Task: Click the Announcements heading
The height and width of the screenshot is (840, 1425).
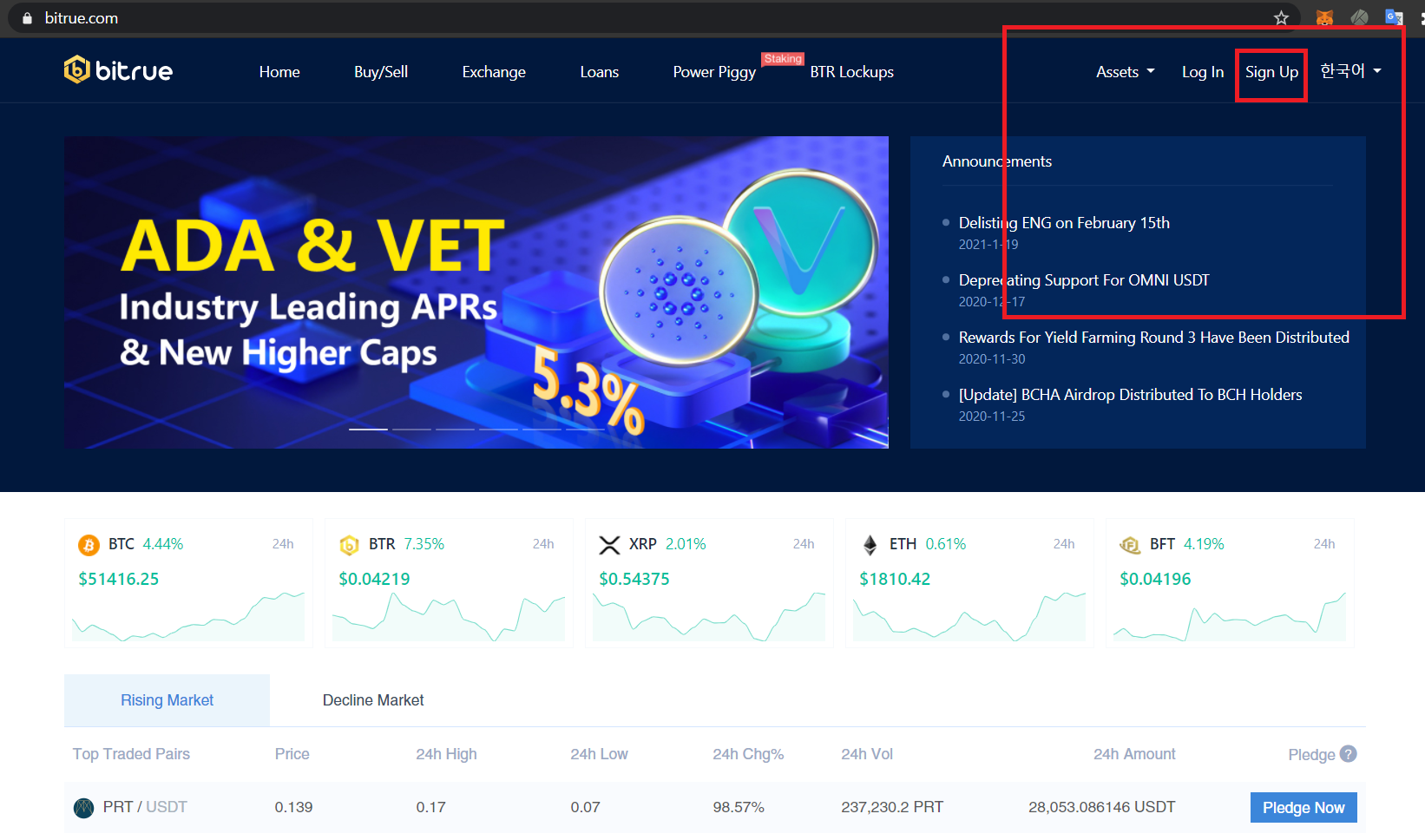Action: click(997, 161)
